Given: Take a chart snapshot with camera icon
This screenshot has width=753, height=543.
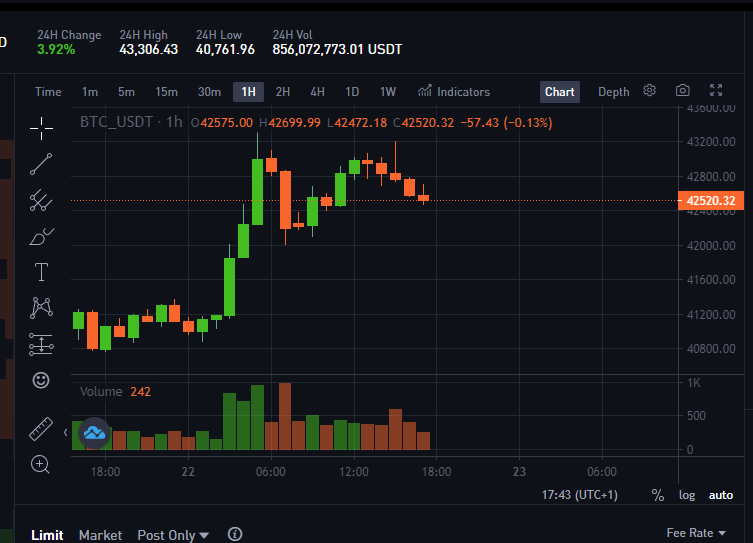Looking at the screenshot, I should pyautogui.click(x=682, y=90).
